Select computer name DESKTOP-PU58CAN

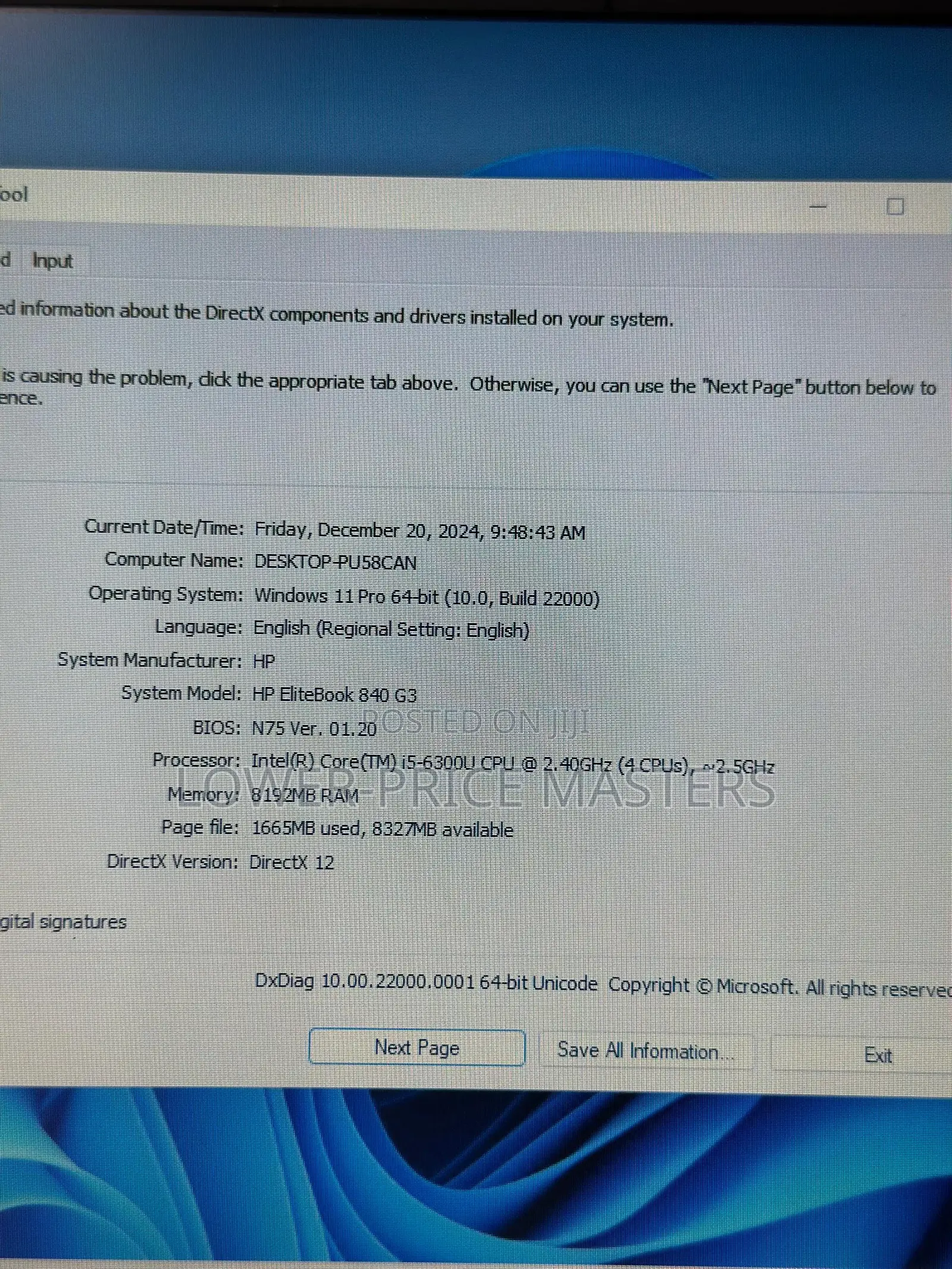coord(335,562)
